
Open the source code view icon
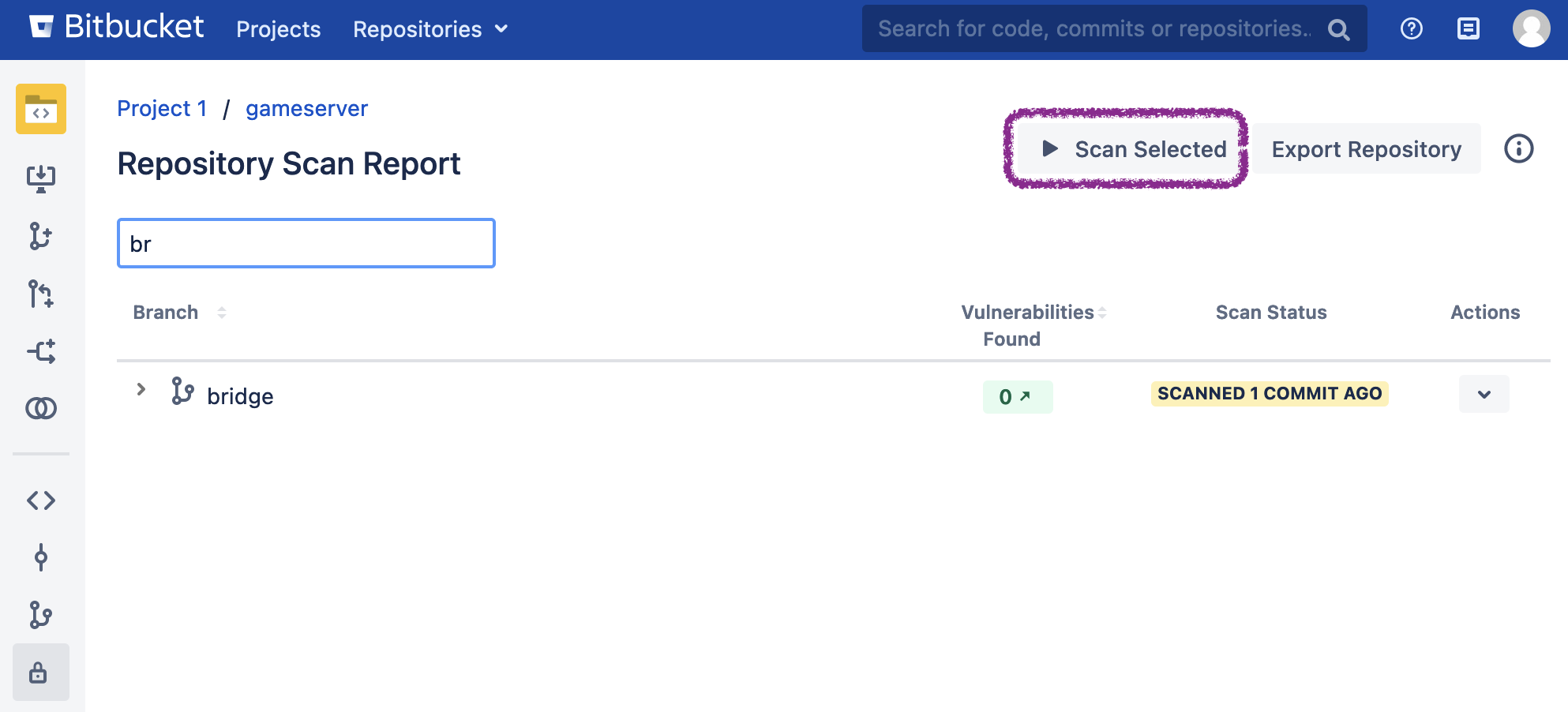[41, 500]
